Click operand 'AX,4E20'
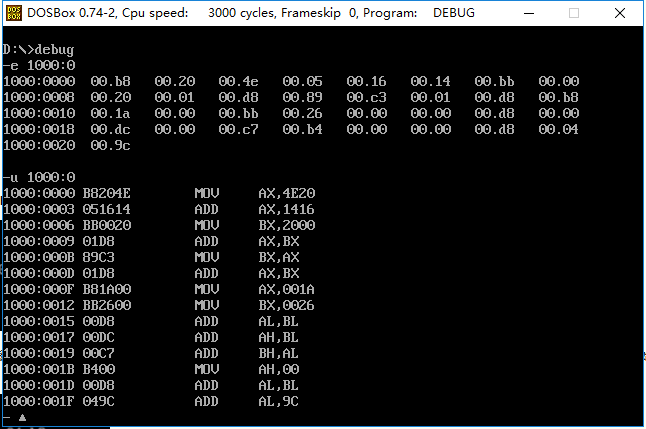 287,193
